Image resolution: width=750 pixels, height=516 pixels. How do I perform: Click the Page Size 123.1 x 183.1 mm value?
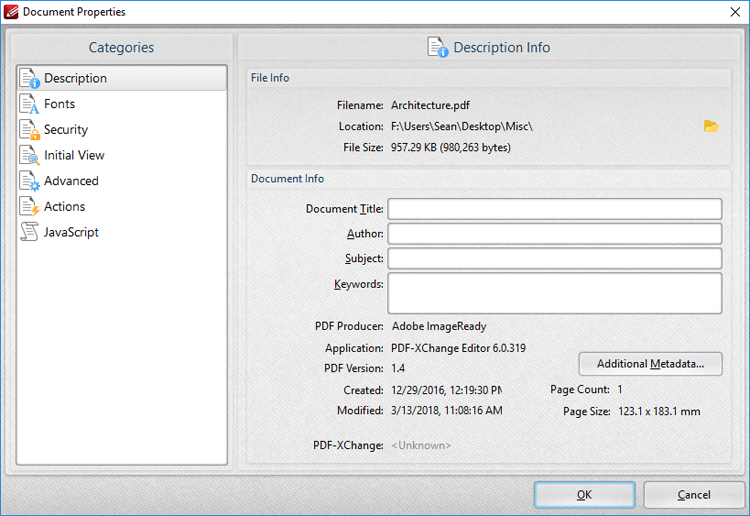click(659, 411)
